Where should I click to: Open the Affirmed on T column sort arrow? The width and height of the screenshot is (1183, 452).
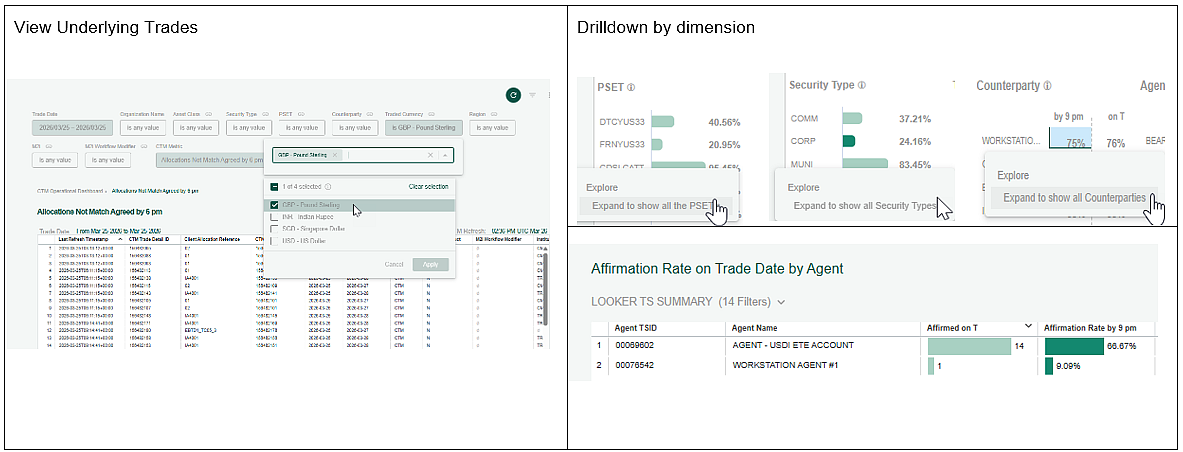click(1029, 327)
